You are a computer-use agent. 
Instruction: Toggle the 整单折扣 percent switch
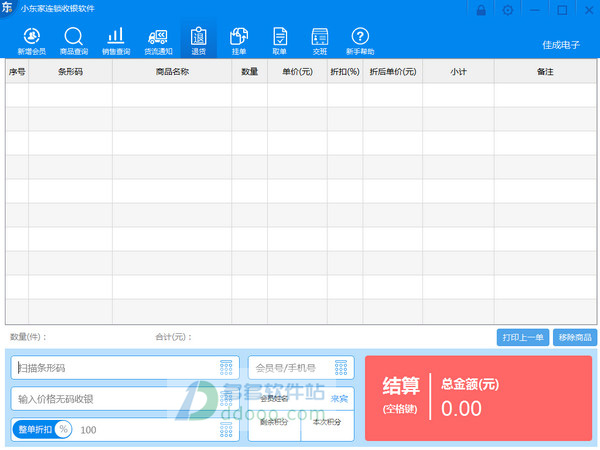42,429
